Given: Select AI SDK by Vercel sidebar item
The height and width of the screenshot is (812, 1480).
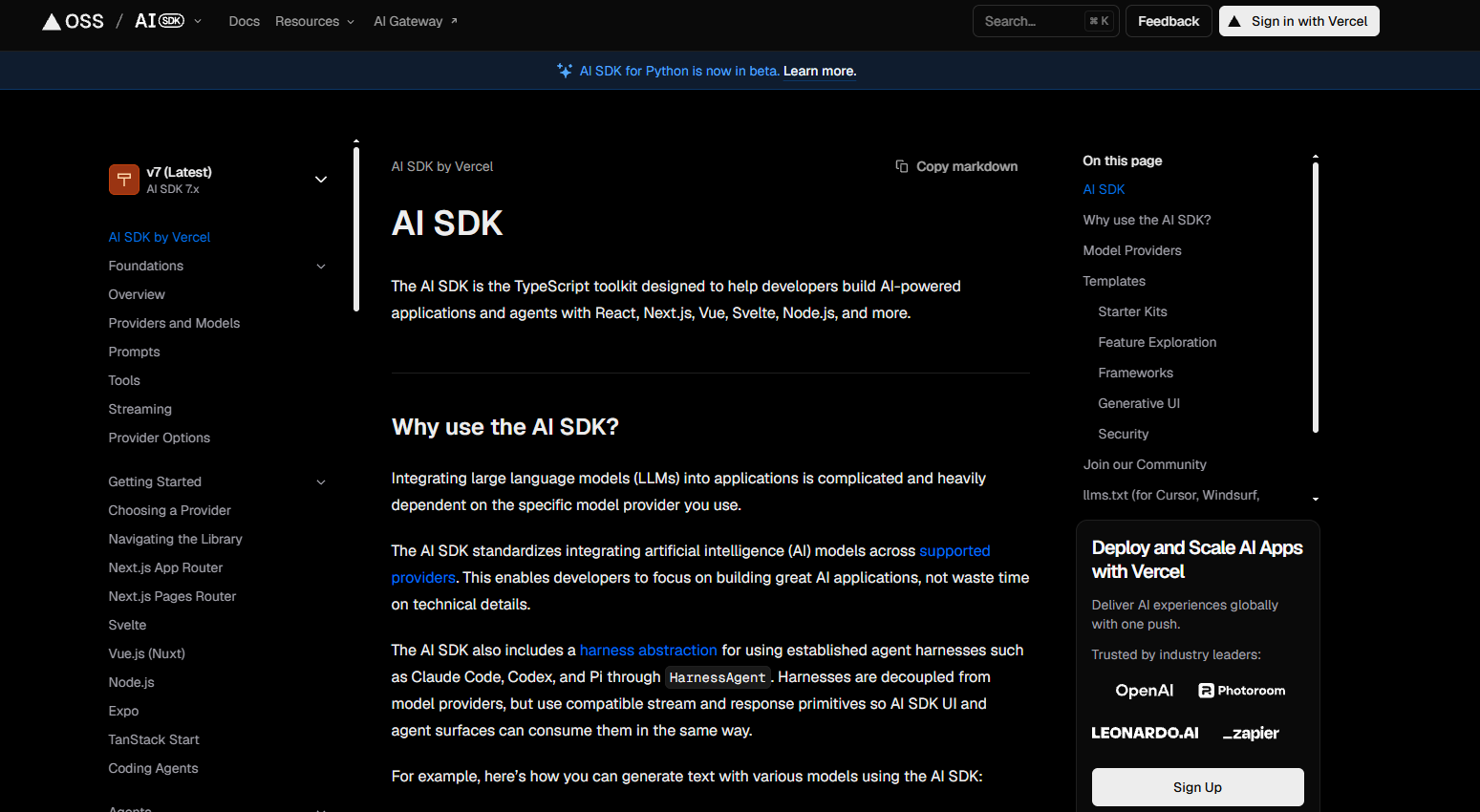Looking at the screenshot, I should [160, 237].
